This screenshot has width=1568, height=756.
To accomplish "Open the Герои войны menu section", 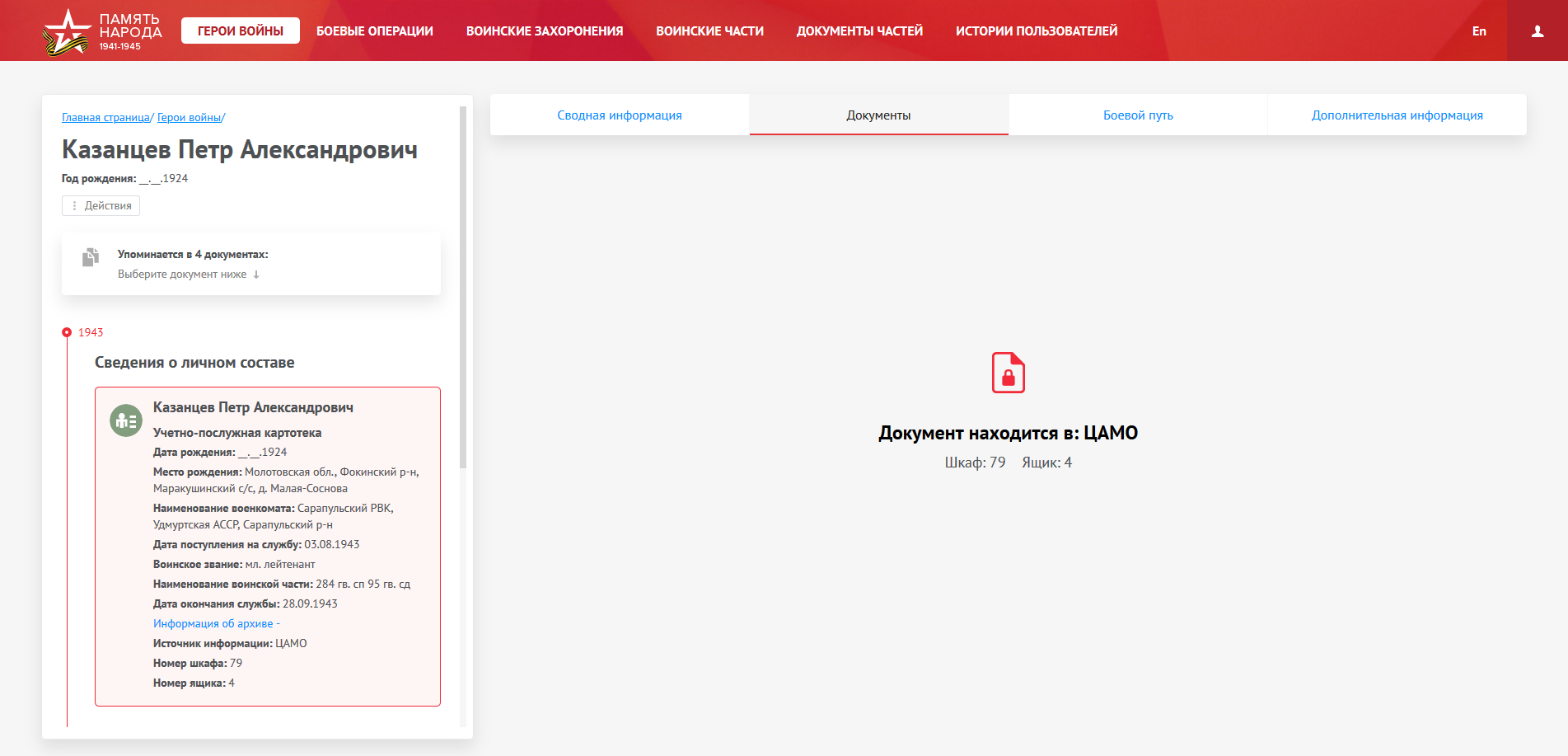I will (x=240, y=31).
